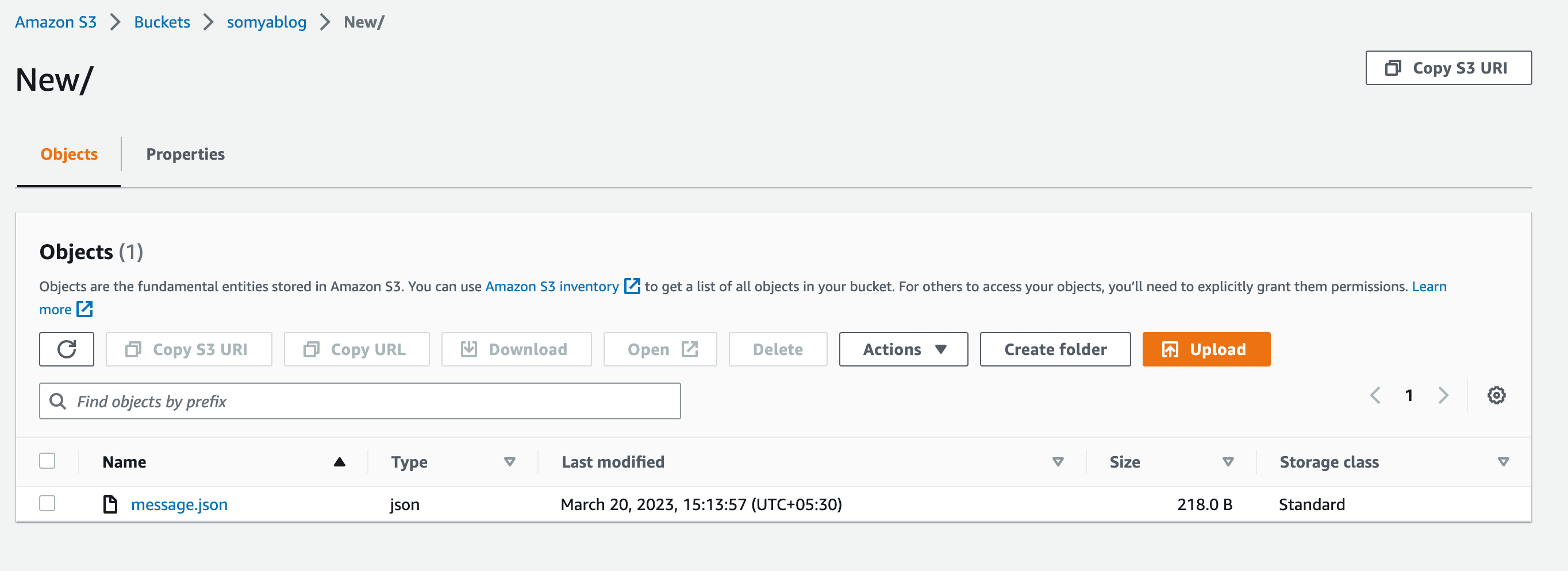Click external link icon beside Amazon S3 inventory
1568x571 pixels.
(x=632, y=286)
